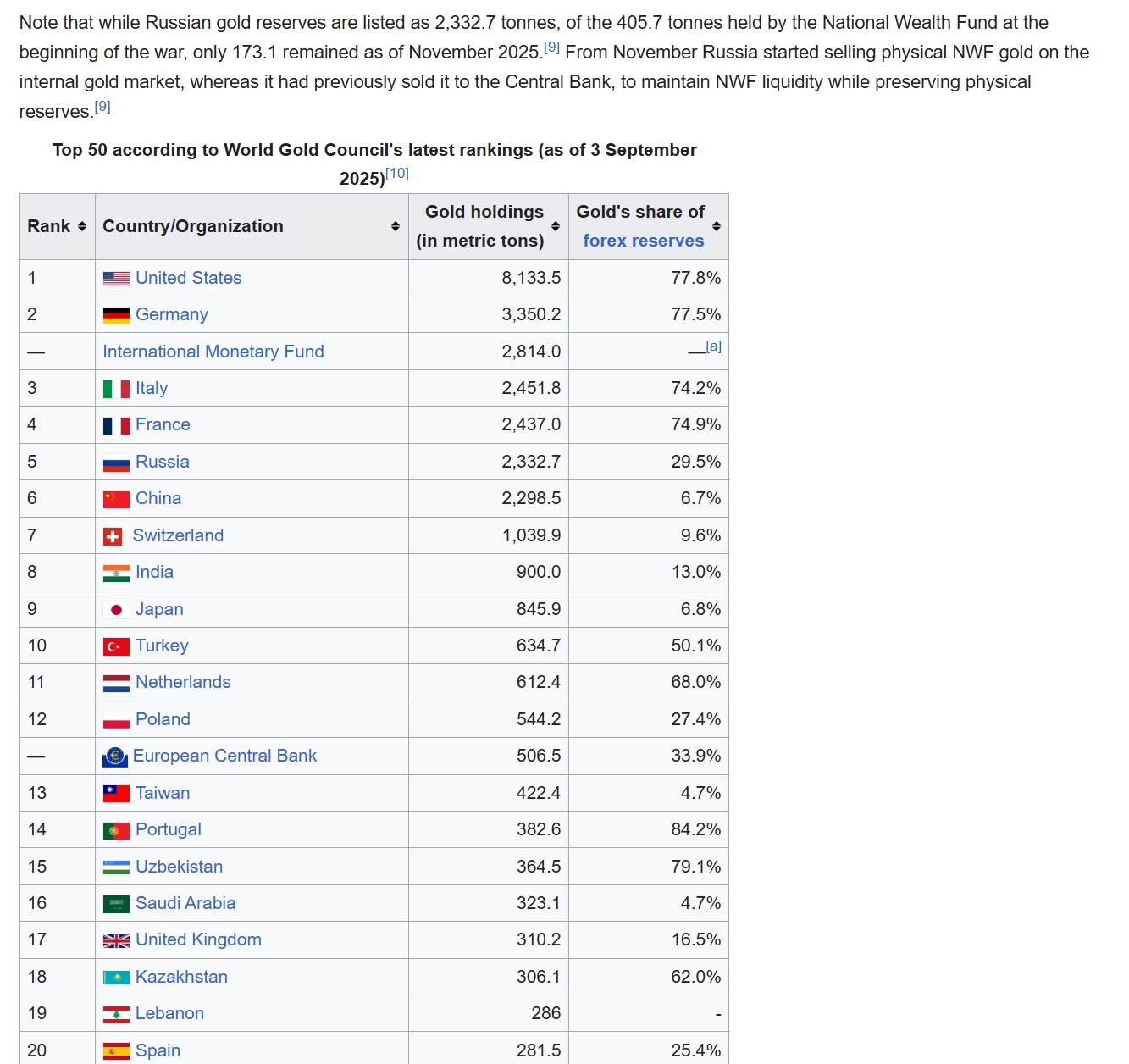Click the United States flag icon
The image size is (1129, 1064).
click(116, 279)
